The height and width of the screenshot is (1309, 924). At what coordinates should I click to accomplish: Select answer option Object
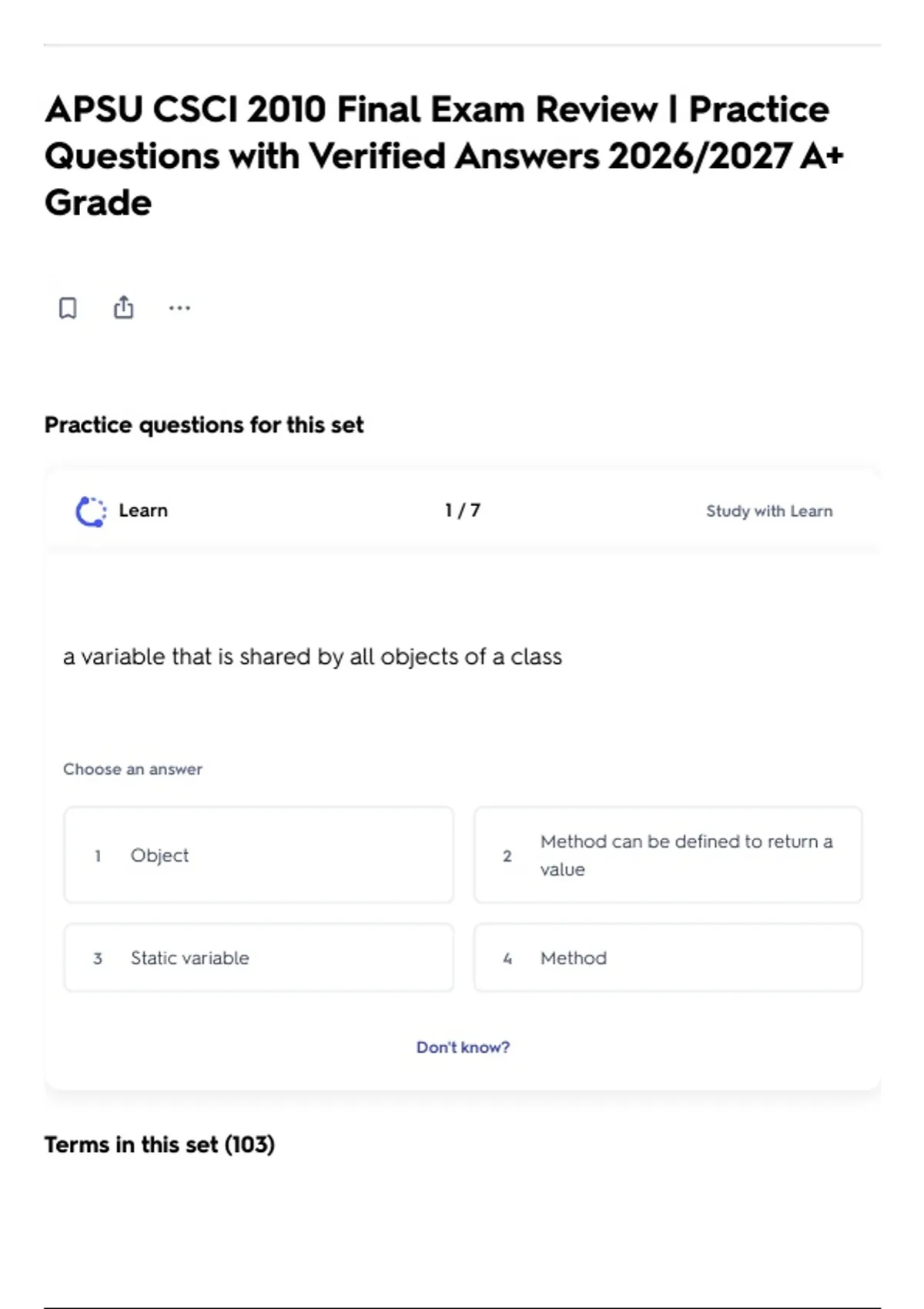point(259,855)
